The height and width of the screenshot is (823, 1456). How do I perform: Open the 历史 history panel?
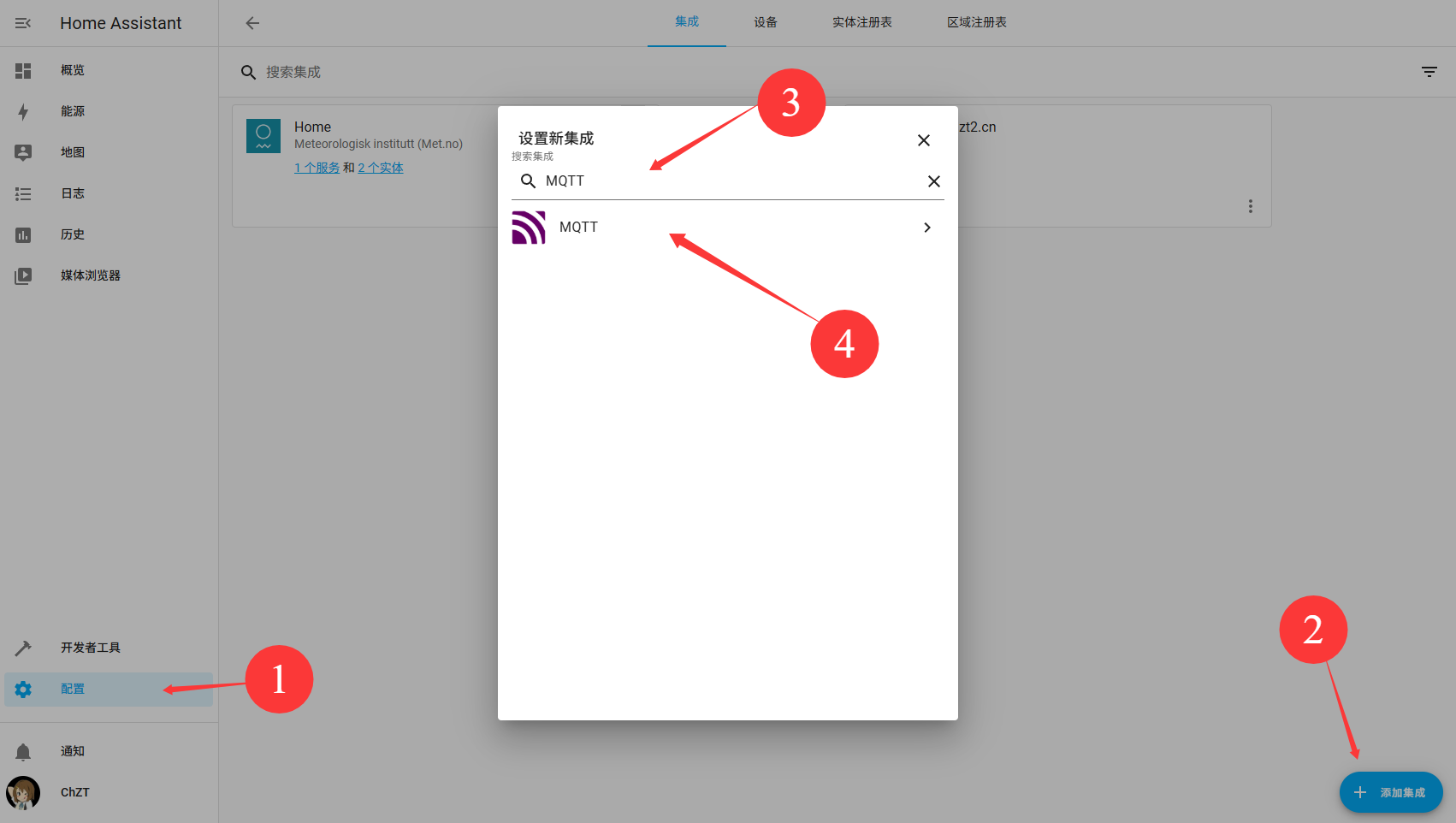click(x=73, y=234)
